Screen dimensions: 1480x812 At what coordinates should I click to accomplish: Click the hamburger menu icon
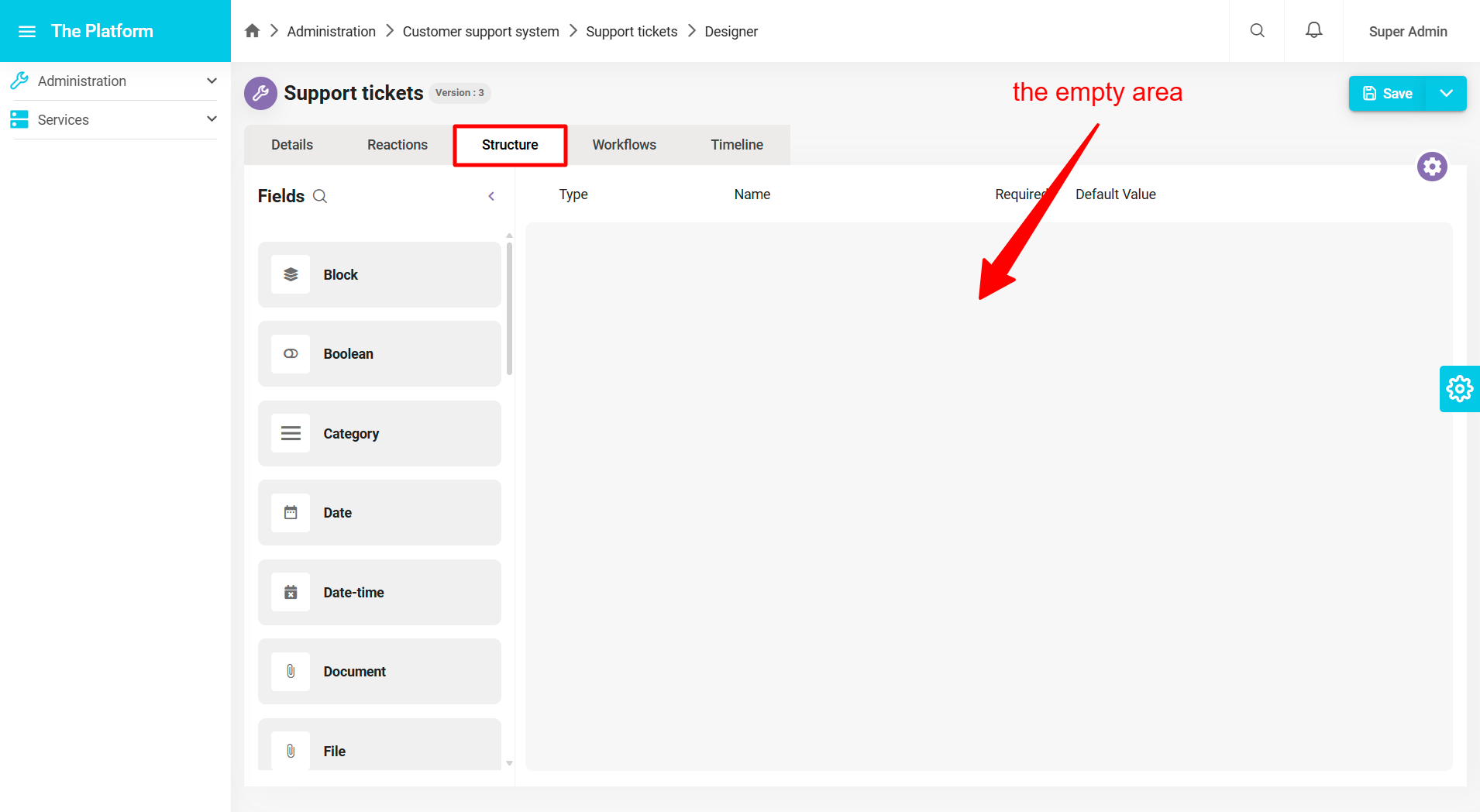tap(27, 32)
